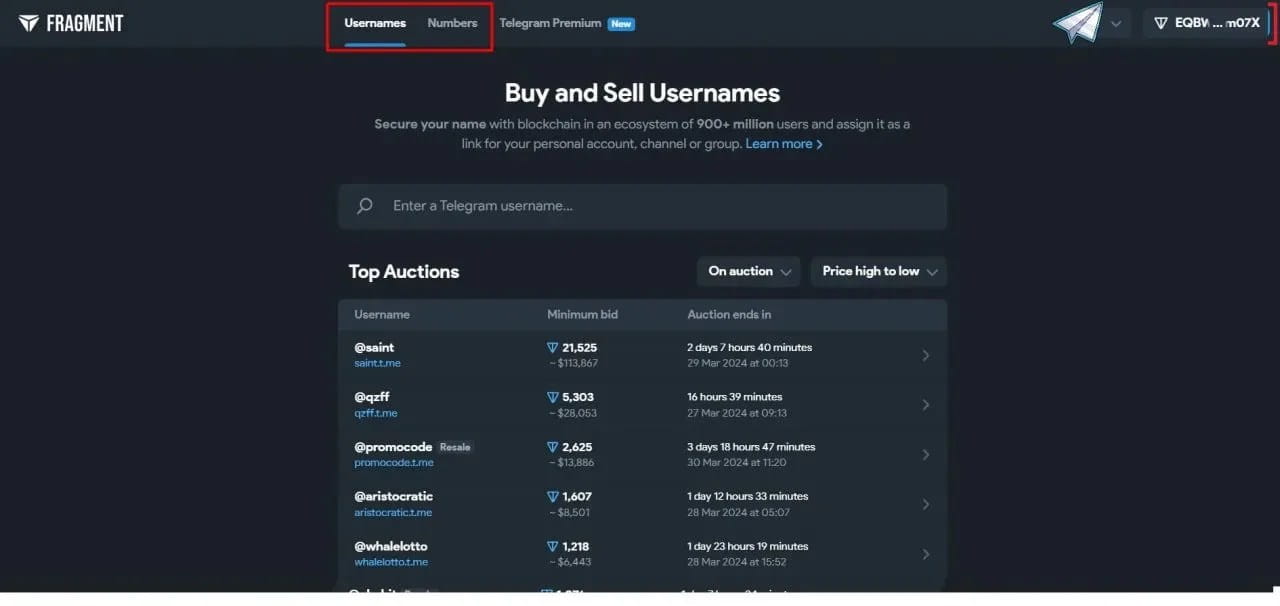Viewport: 1280px width, 606px height.
Task: Open @qzff row arrow chevron
Action: coord(925,405)
